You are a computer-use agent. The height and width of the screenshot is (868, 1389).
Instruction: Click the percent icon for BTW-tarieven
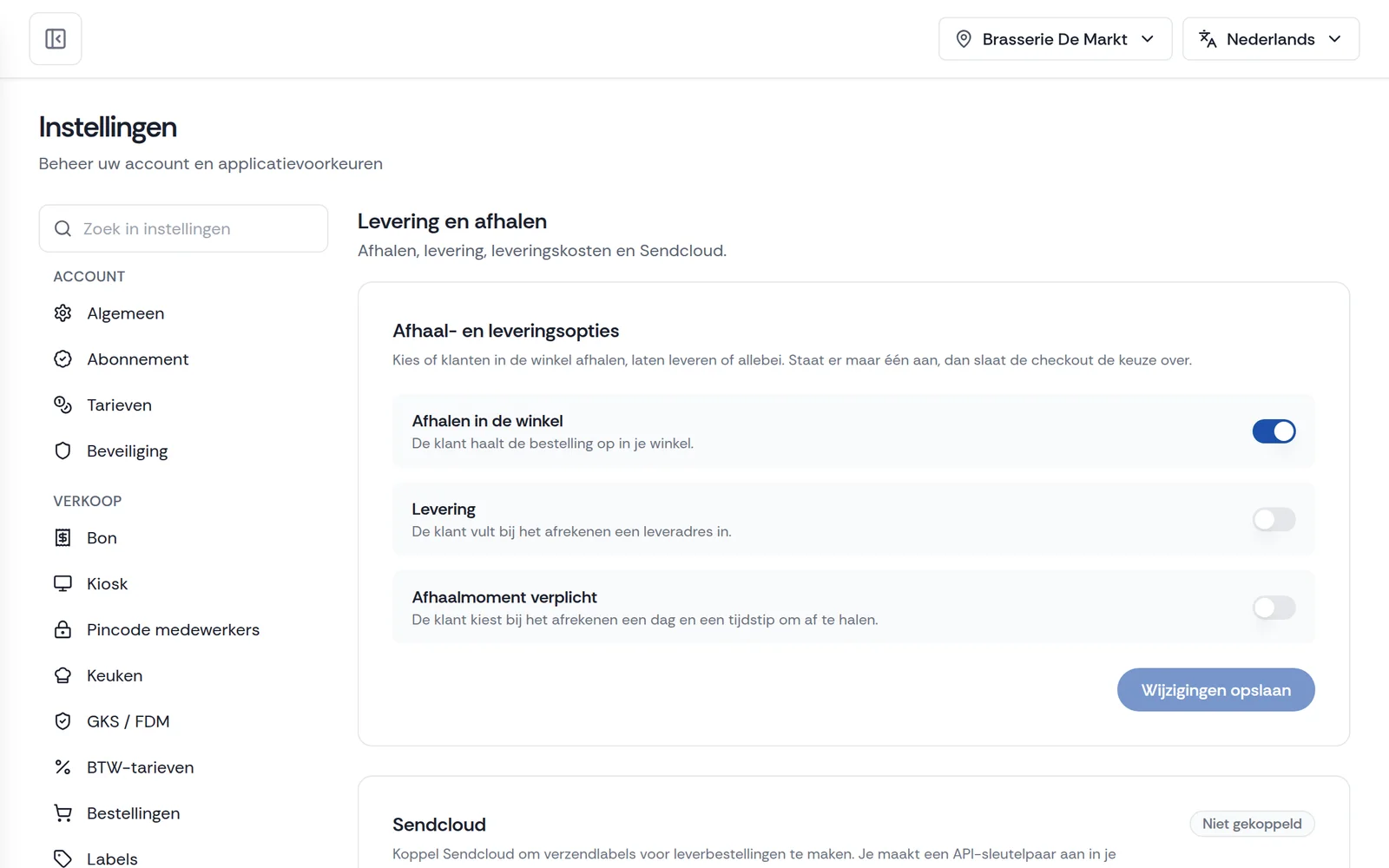coord(63,768)
